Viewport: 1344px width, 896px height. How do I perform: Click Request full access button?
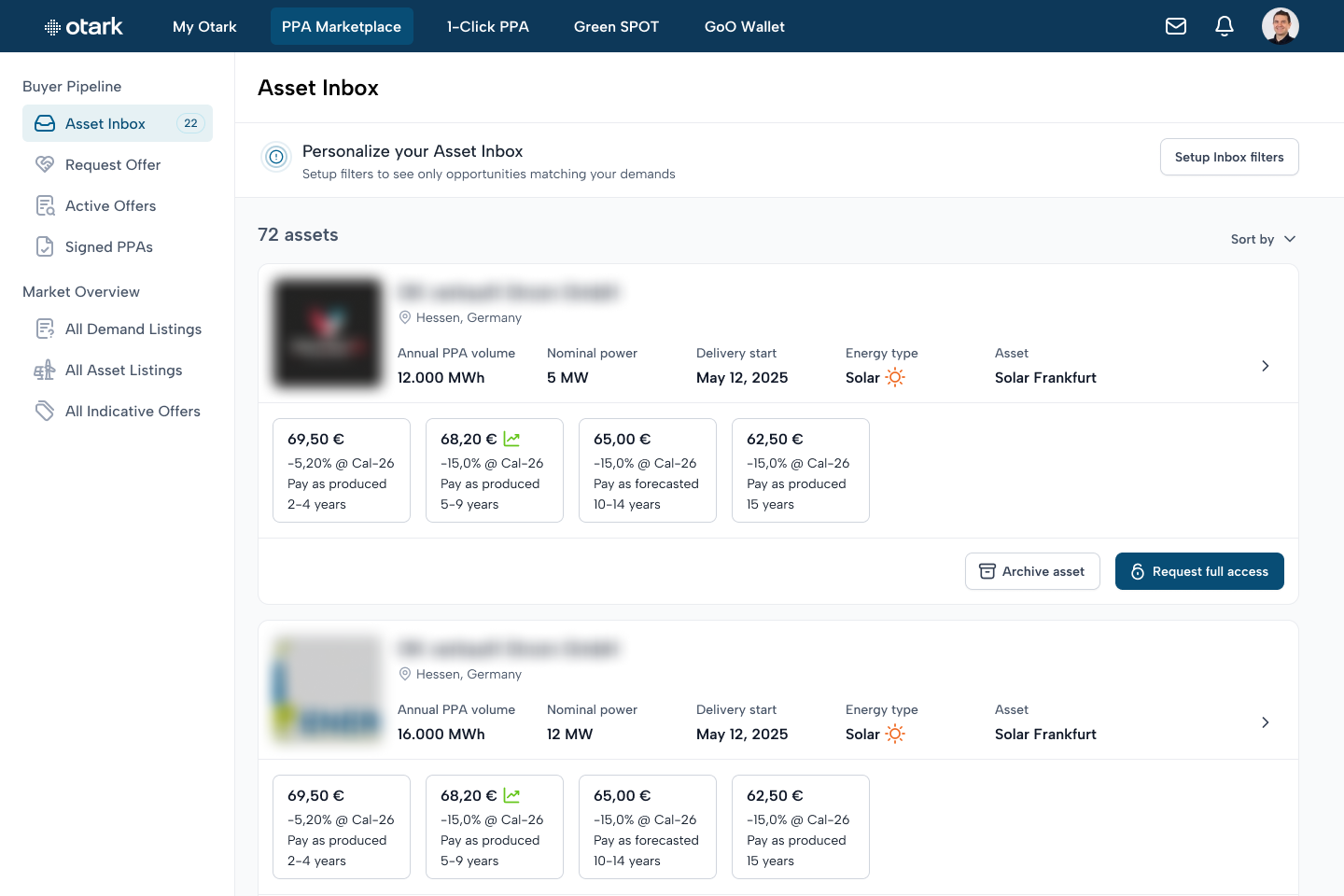pos(1199,571)
